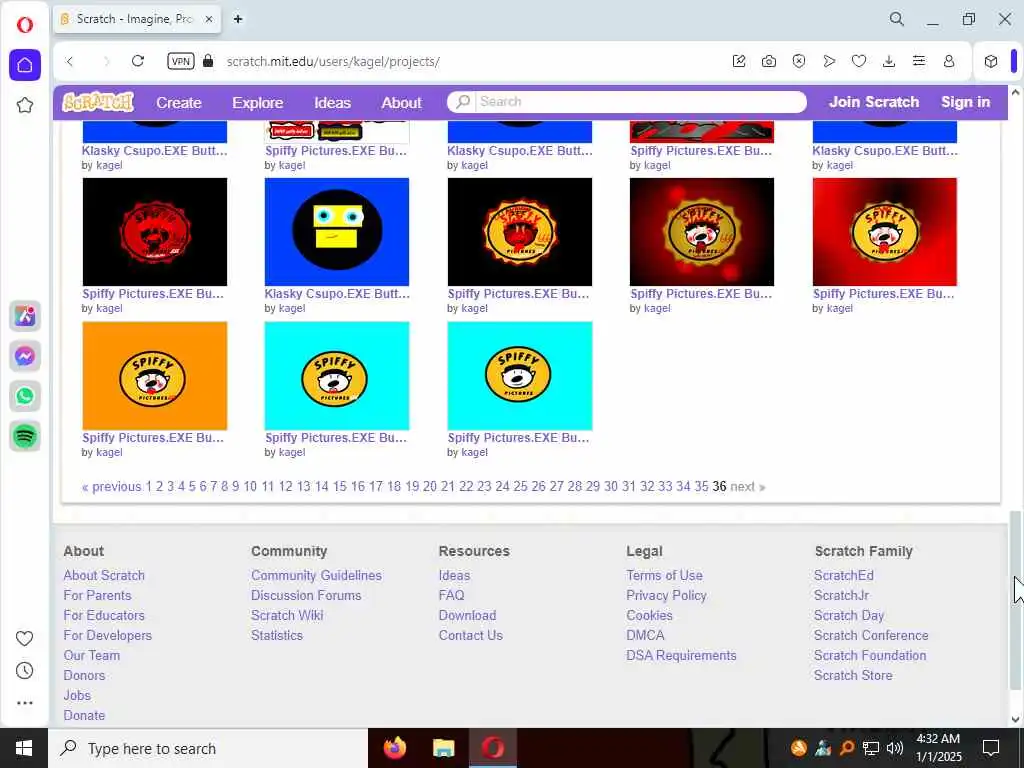Open ad blocker shield icon
Screen dimensions: 1024x768
click(799, 61)
